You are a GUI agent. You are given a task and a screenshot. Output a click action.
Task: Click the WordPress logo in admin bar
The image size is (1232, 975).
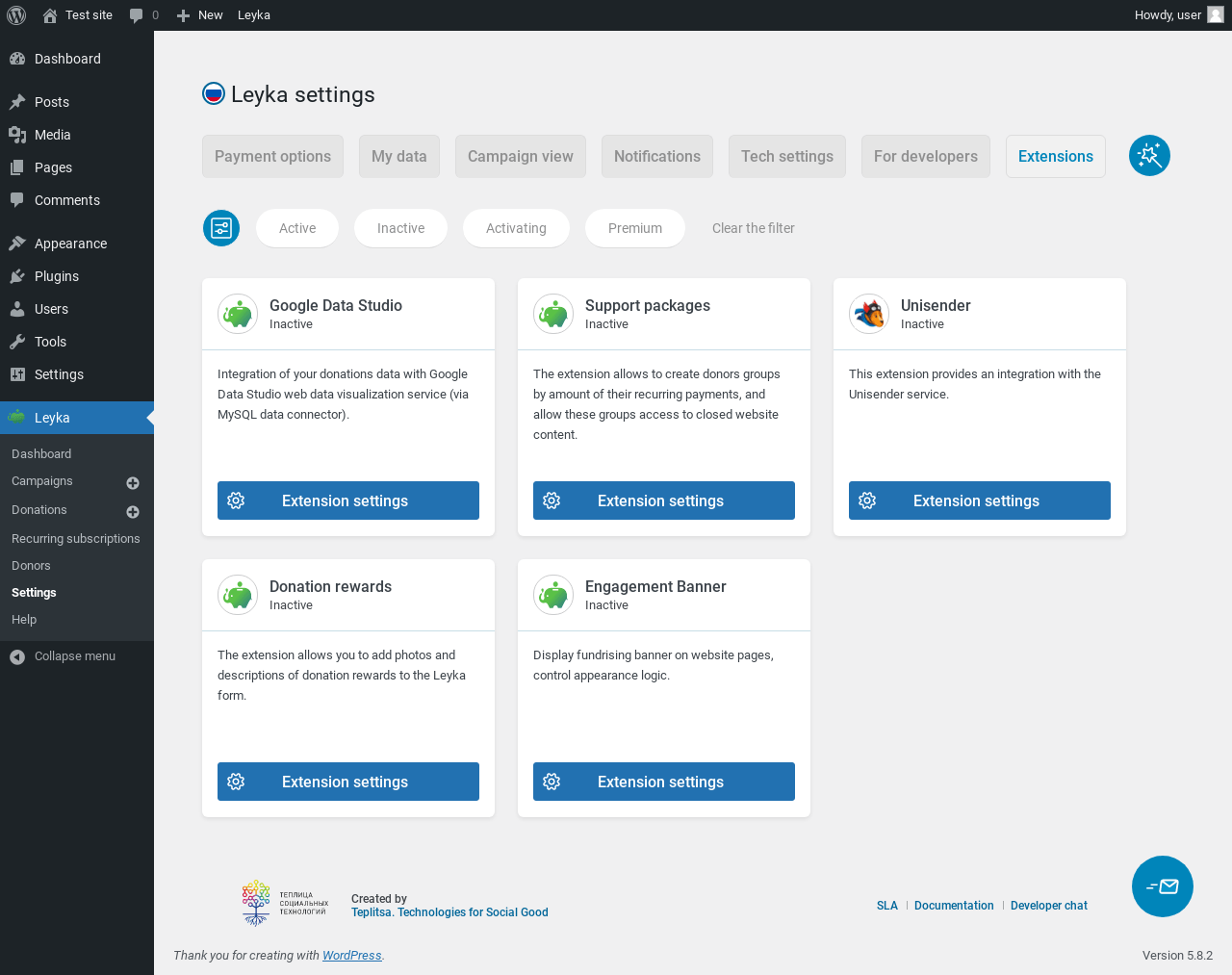[16, 15]
